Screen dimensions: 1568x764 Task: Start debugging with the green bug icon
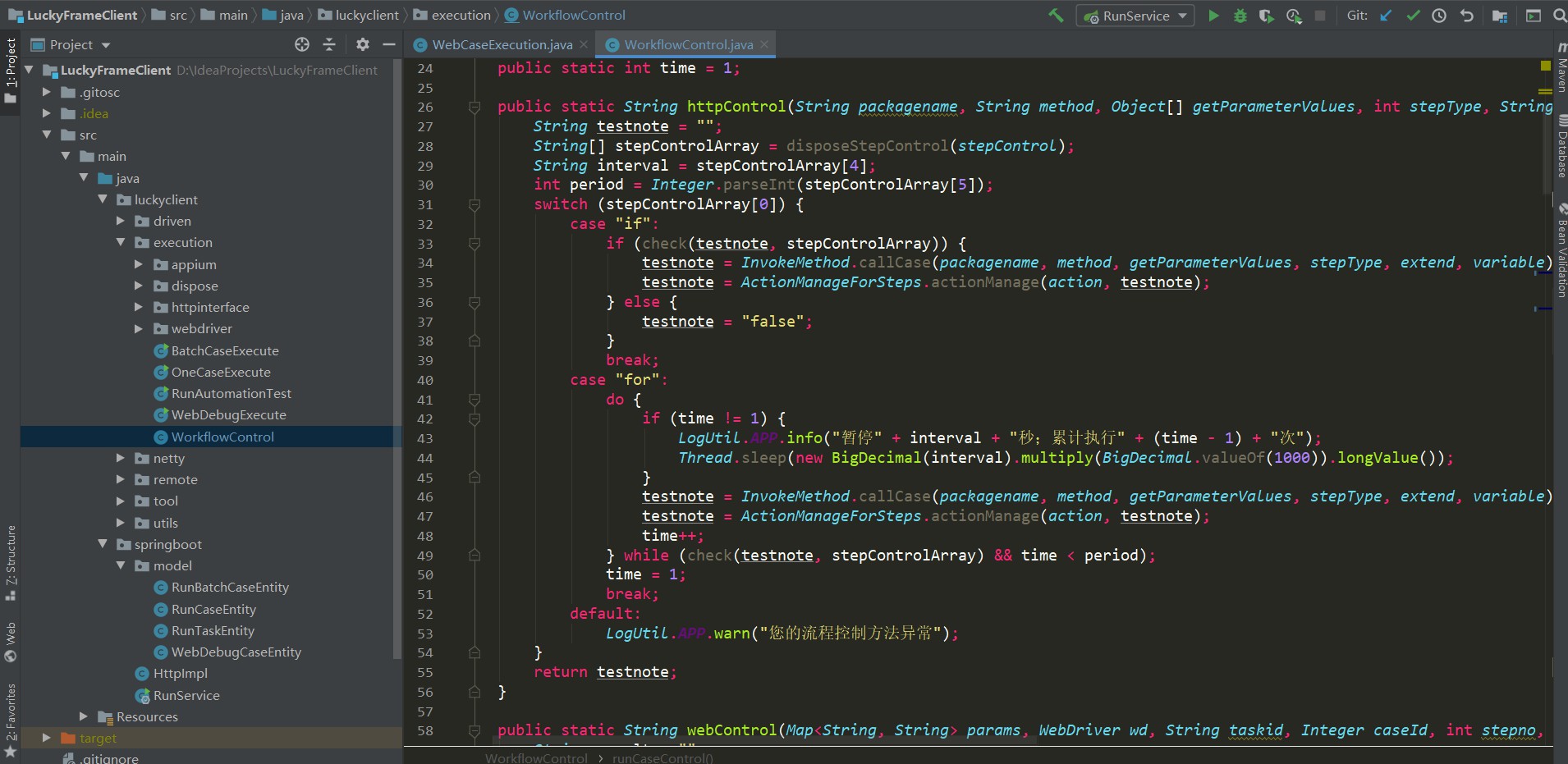[1240, 16]
